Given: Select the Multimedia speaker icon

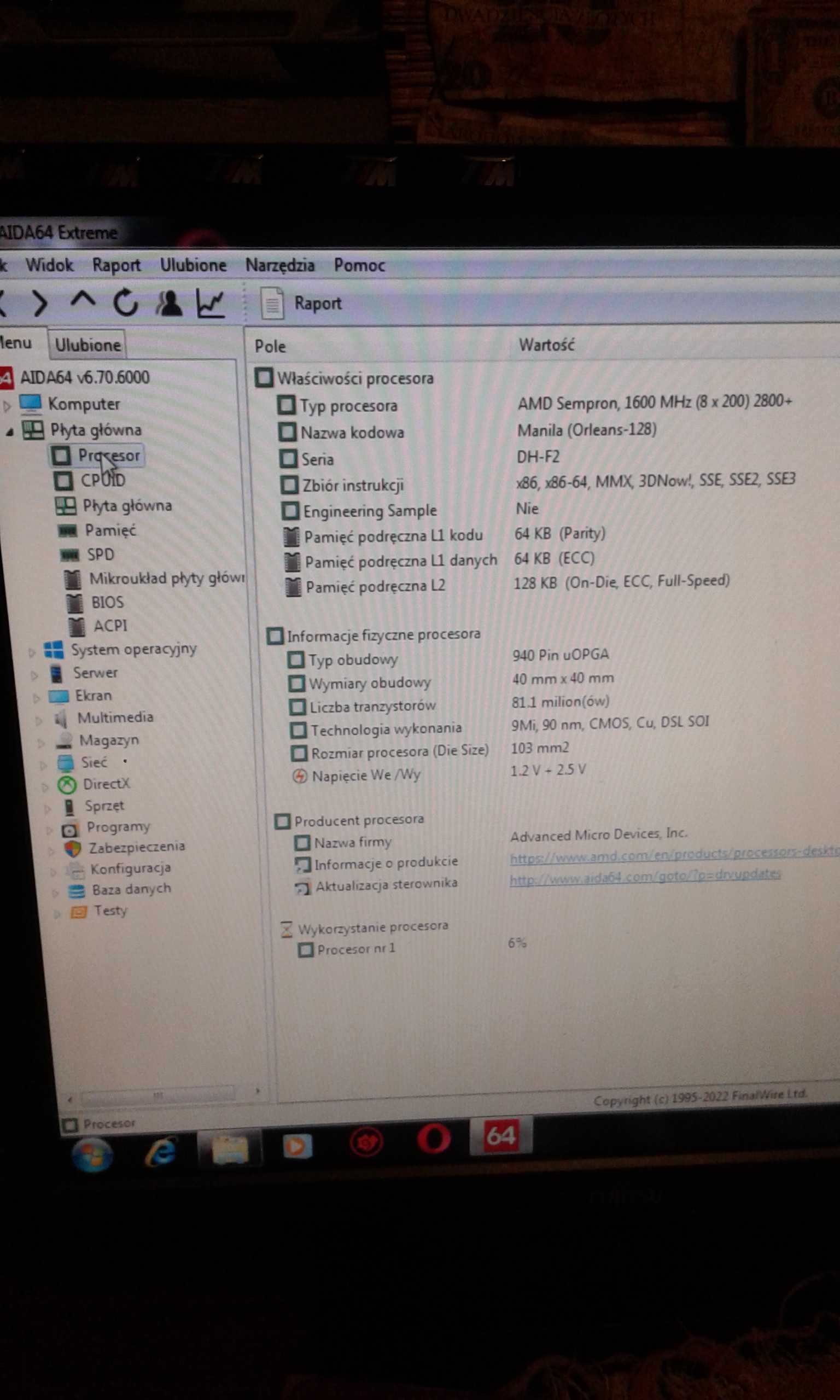Looking at the screenshot, I should click(x=61, y=719).
